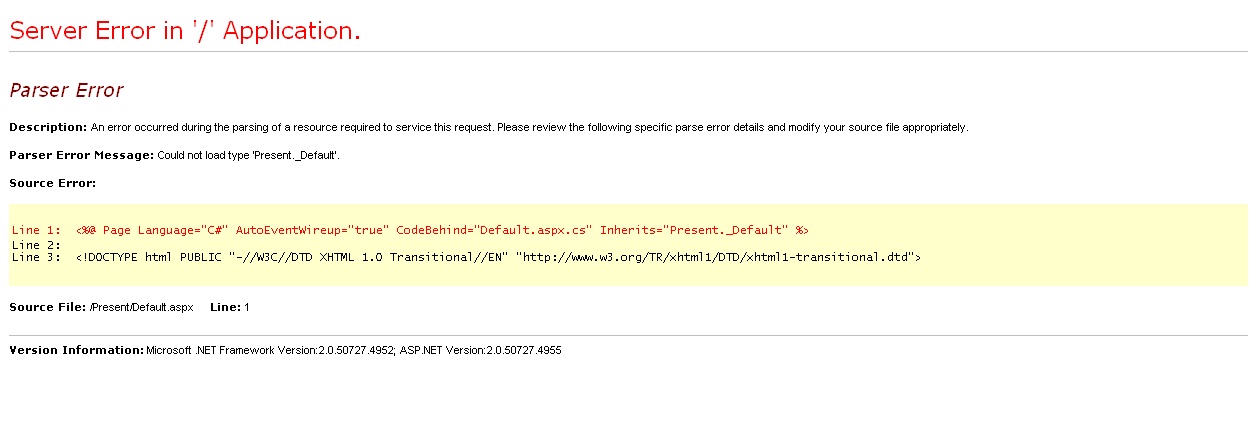Click the red "Line 1:" label
Image resolution: width=1256 pixels, height=438 pixels.
(36, 230)
